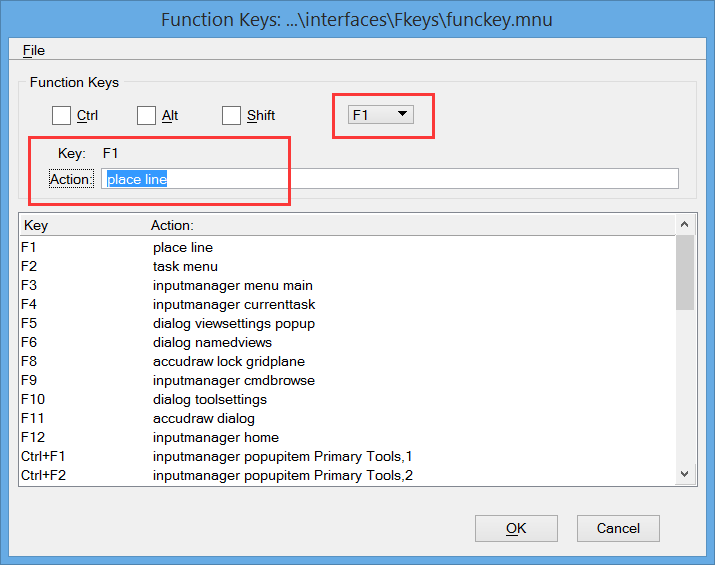The image size is (715, 565).
Task: Click the scroll up arrow of the key list
Action: click(x=684, y=224)
